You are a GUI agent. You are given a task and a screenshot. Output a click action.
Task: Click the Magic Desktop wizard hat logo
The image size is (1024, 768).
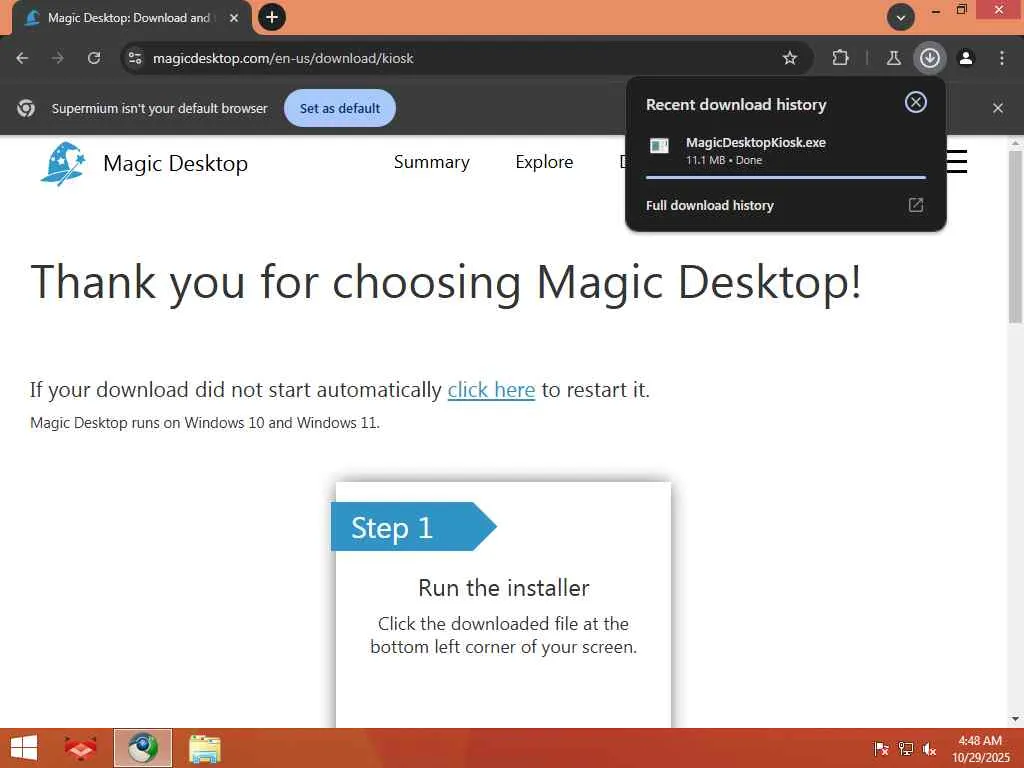click(x=63, y=164)
